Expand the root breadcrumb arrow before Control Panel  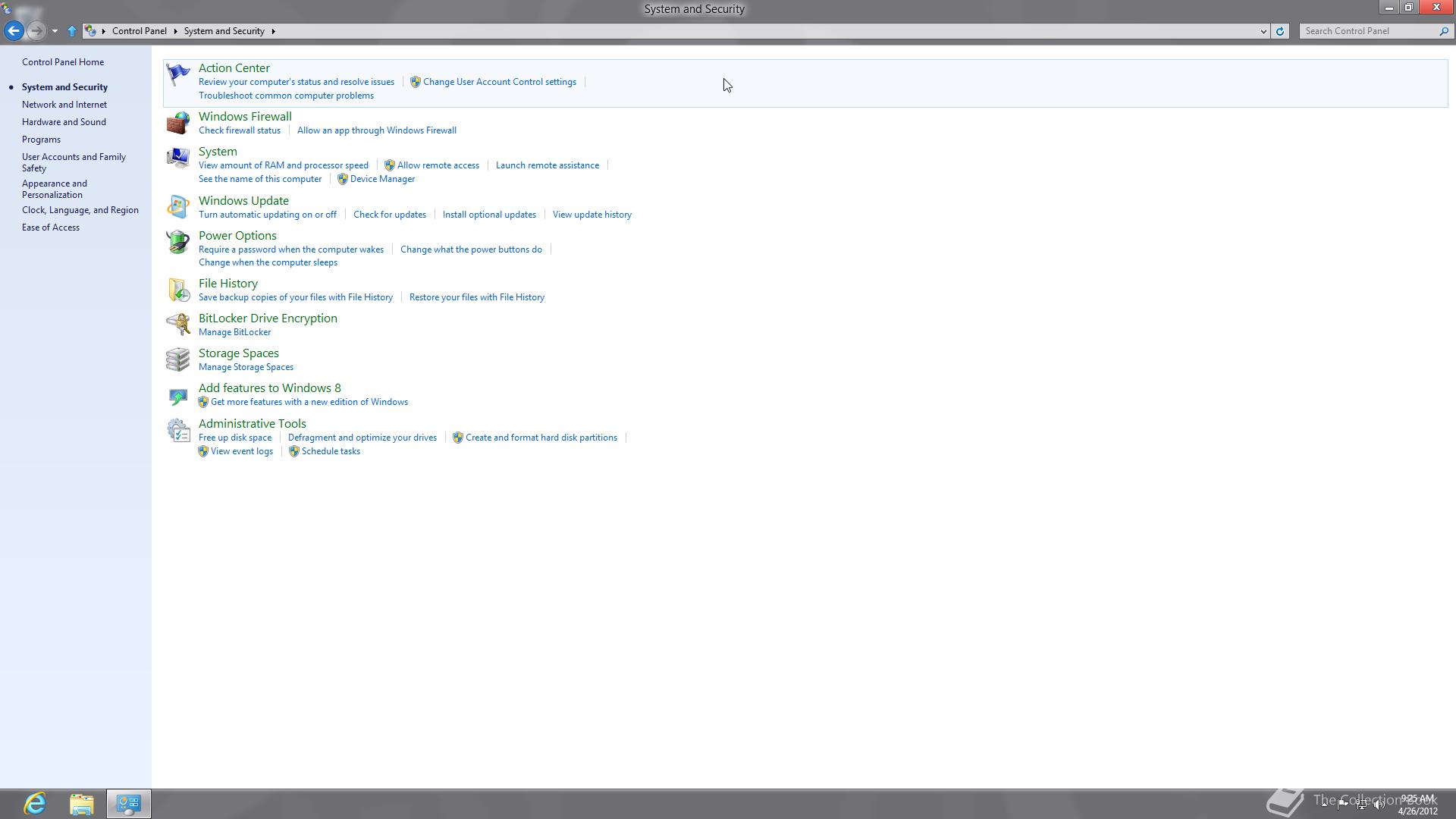104,31
